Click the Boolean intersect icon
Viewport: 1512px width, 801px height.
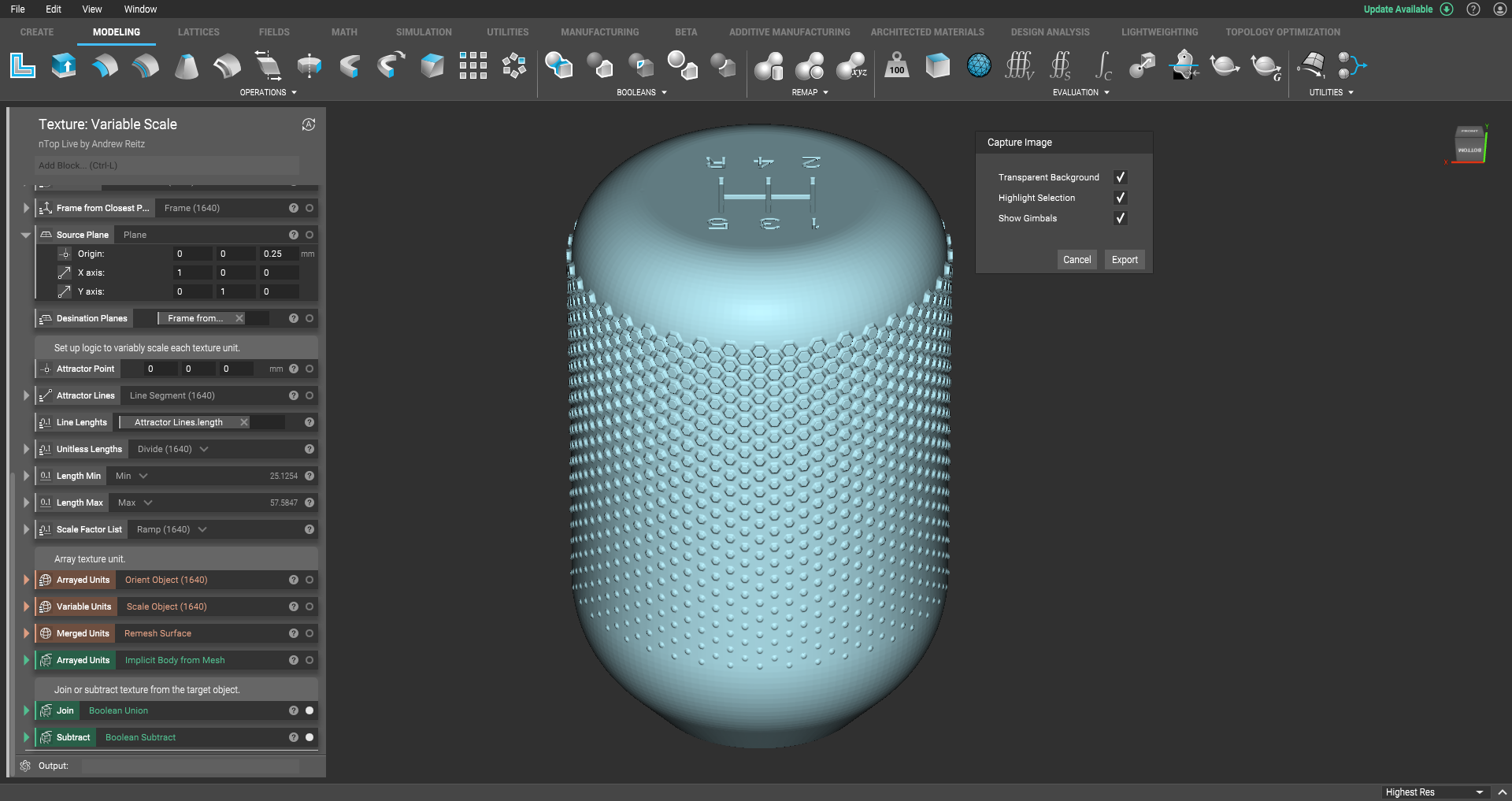pos(641,65)
